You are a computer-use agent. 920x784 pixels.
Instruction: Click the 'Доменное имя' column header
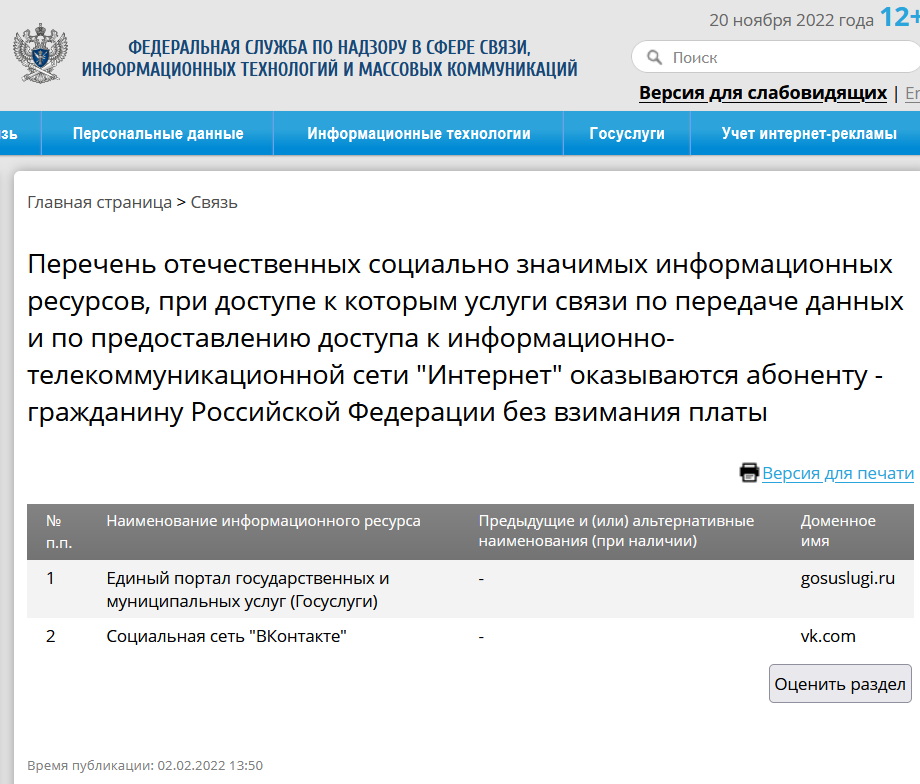[838, 530]
